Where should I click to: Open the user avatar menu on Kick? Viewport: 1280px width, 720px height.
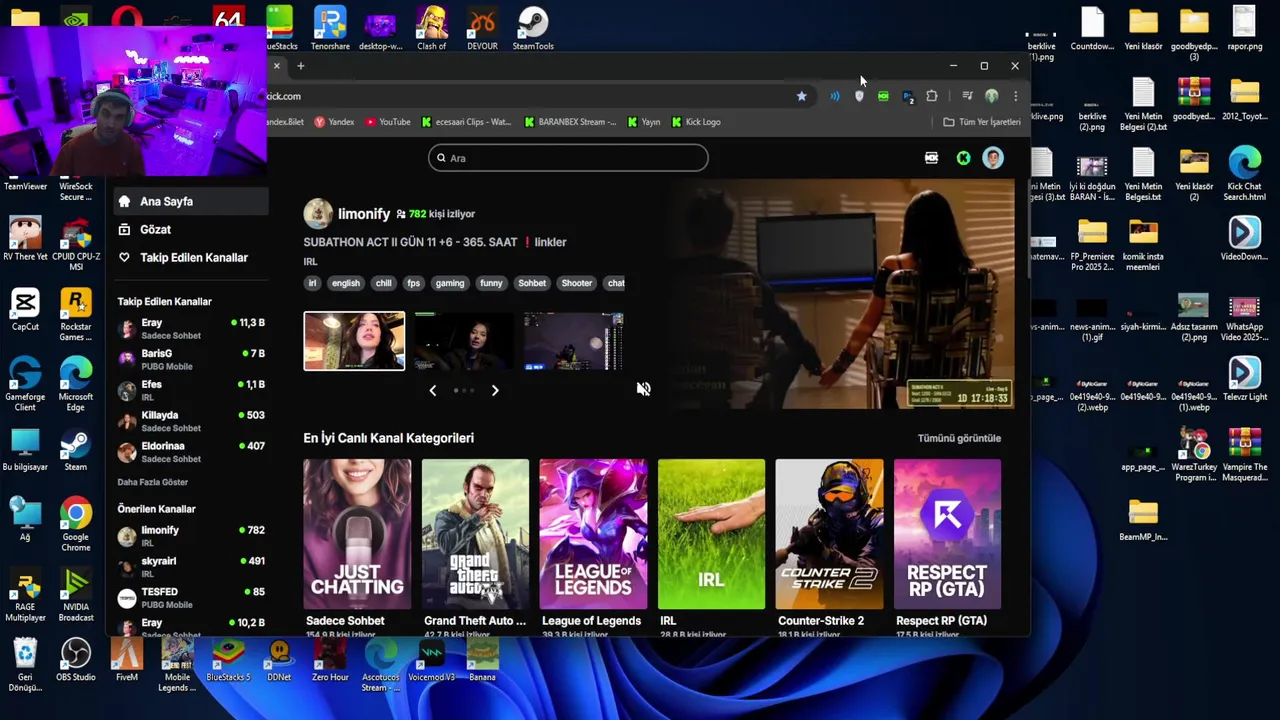pos(993,158)
